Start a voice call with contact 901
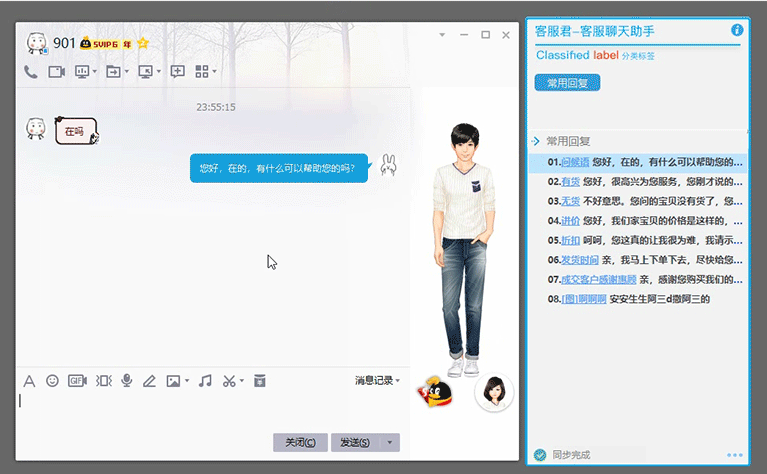Image resolution: width=767 pixels, height=474 pixels. coord(31,72)
